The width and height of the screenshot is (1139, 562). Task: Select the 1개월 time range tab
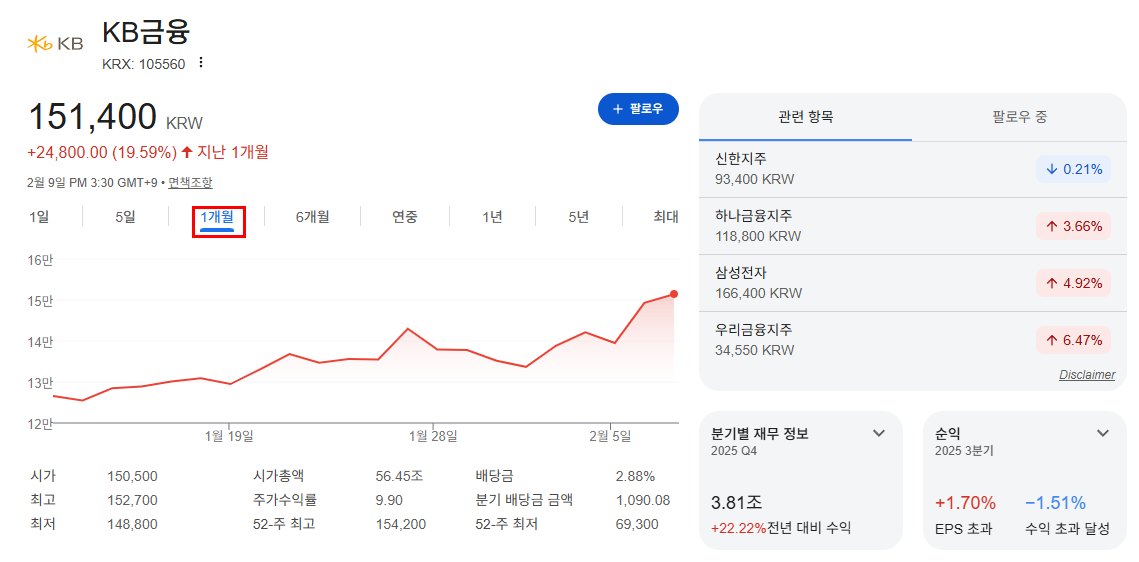[x=217, y=216]
